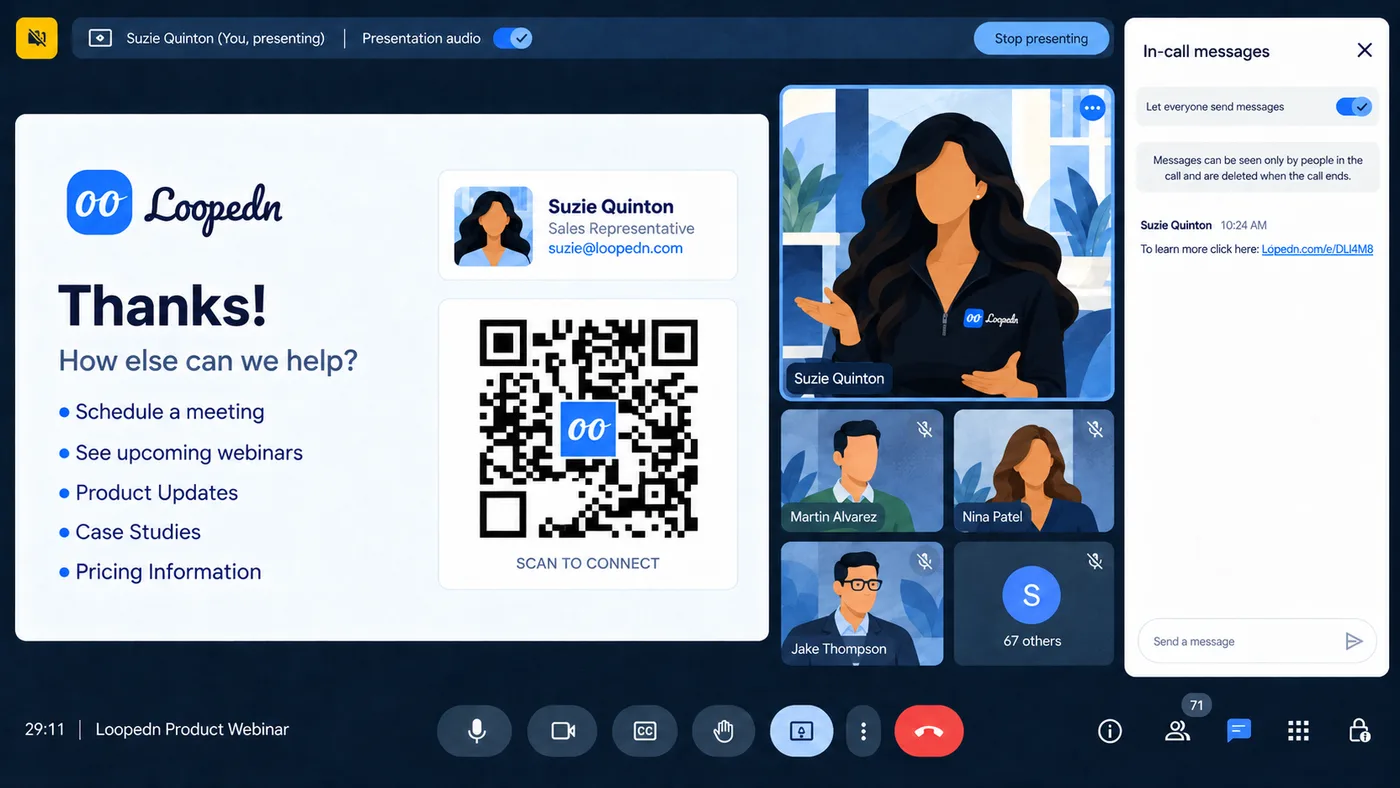Turn on closed captions
The image size is (1400, 788).
[x=645, y=731]
